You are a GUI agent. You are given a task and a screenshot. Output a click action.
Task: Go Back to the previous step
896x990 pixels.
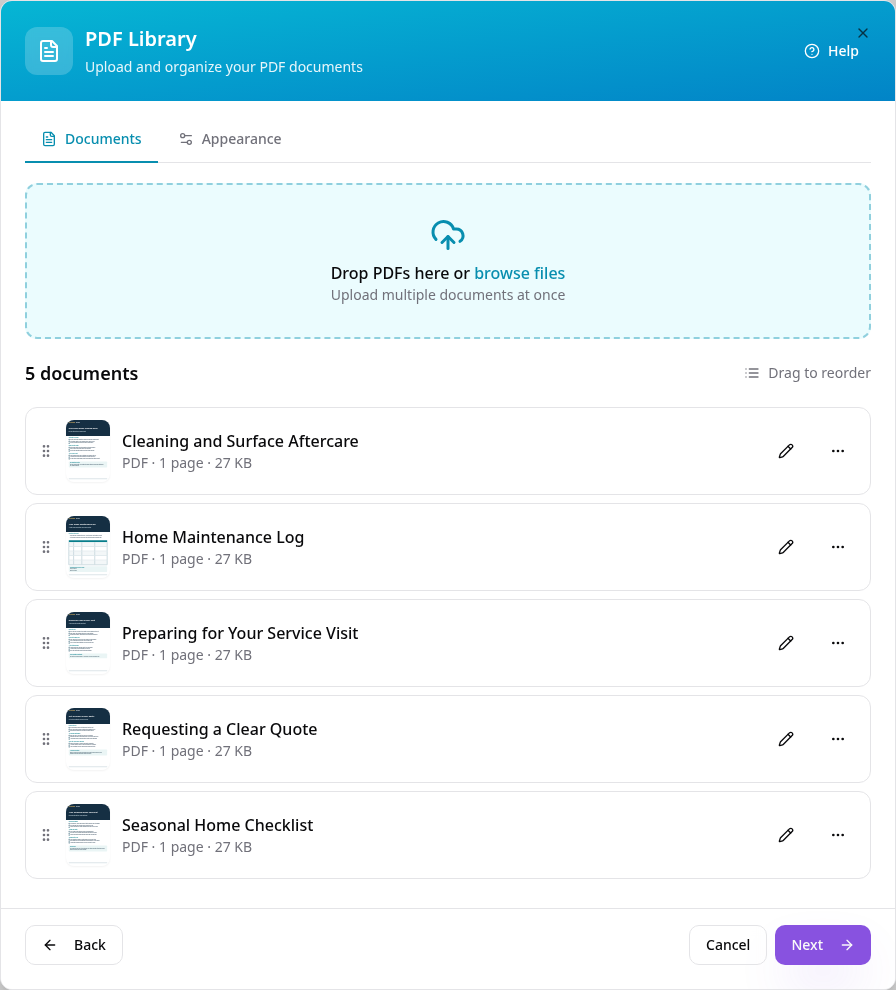[74, 945]
